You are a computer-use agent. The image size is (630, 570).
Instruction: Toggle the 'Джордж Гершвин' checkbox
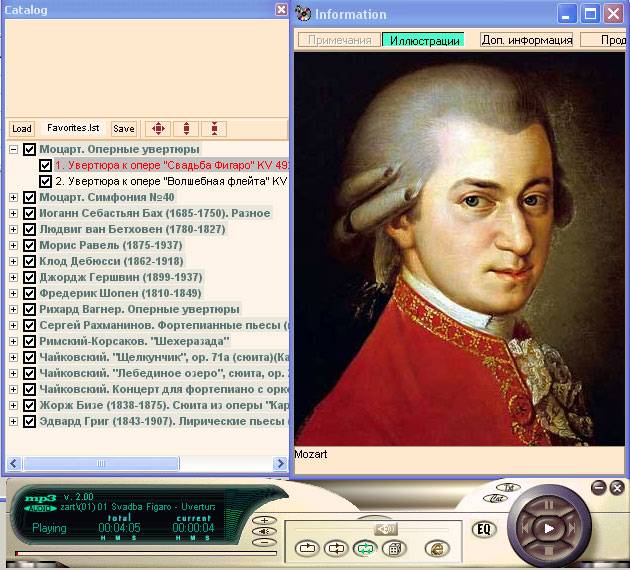pyautogui.click(x=29, y=278)
